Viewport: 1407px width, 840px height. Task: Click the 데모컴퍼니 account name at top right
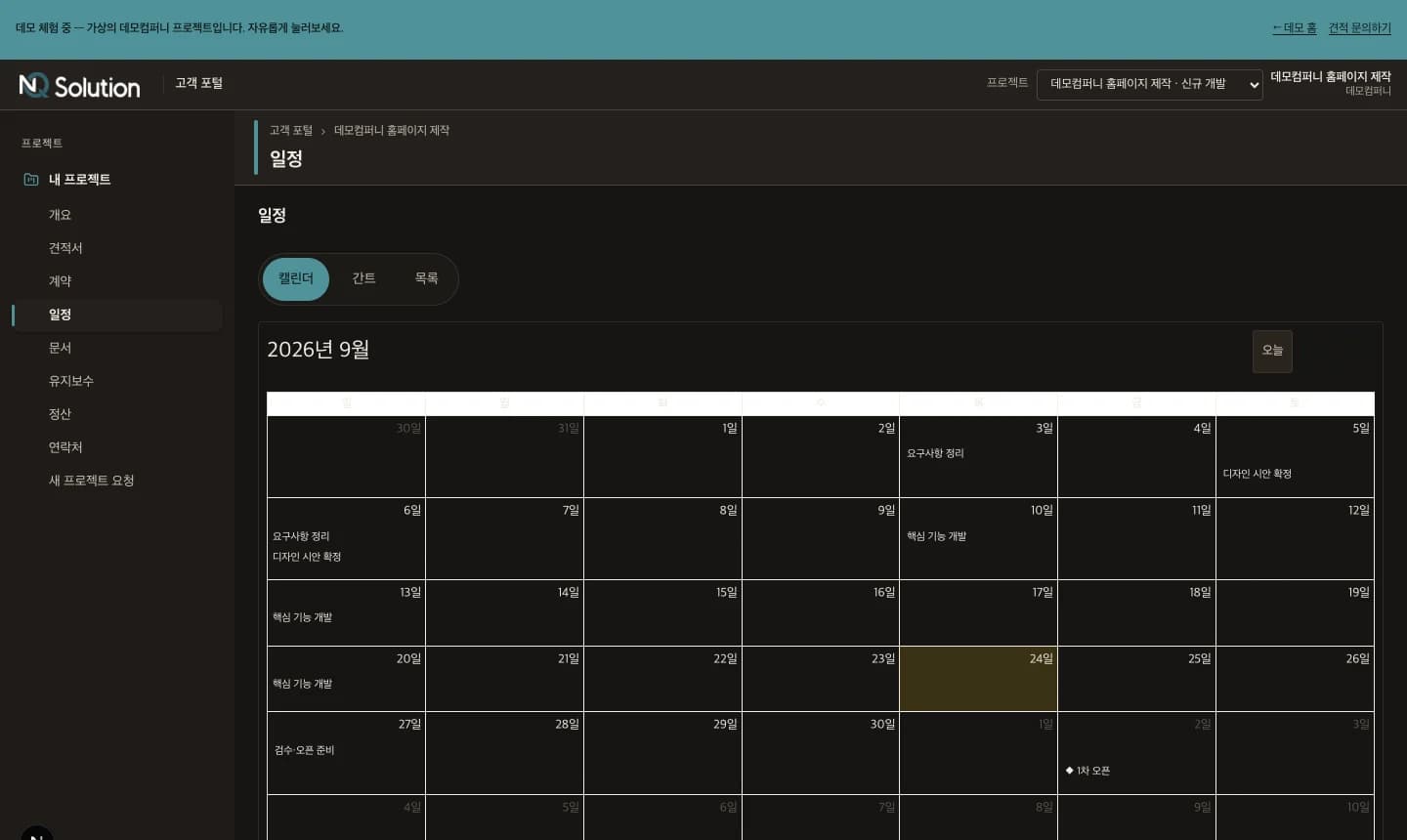1368,91
